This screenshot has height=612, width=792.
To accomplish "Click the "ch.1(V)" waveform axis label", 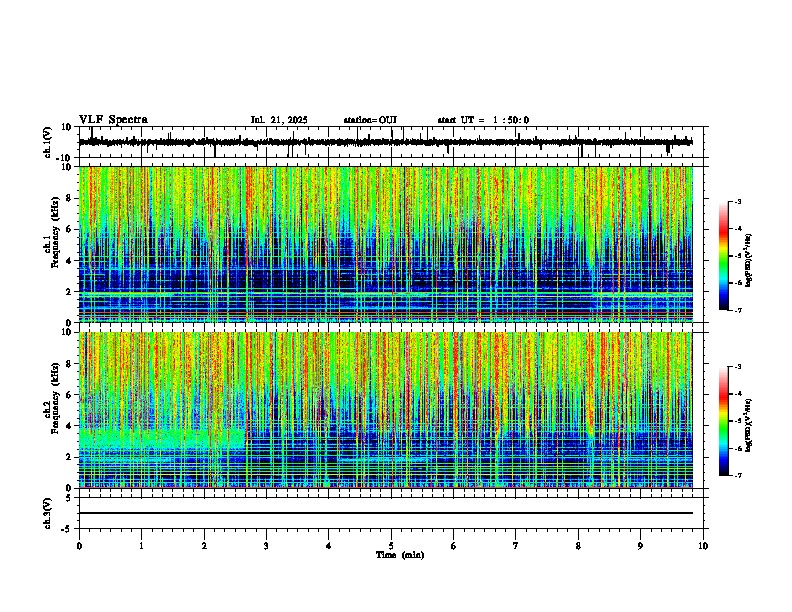I will coord(48,142).
